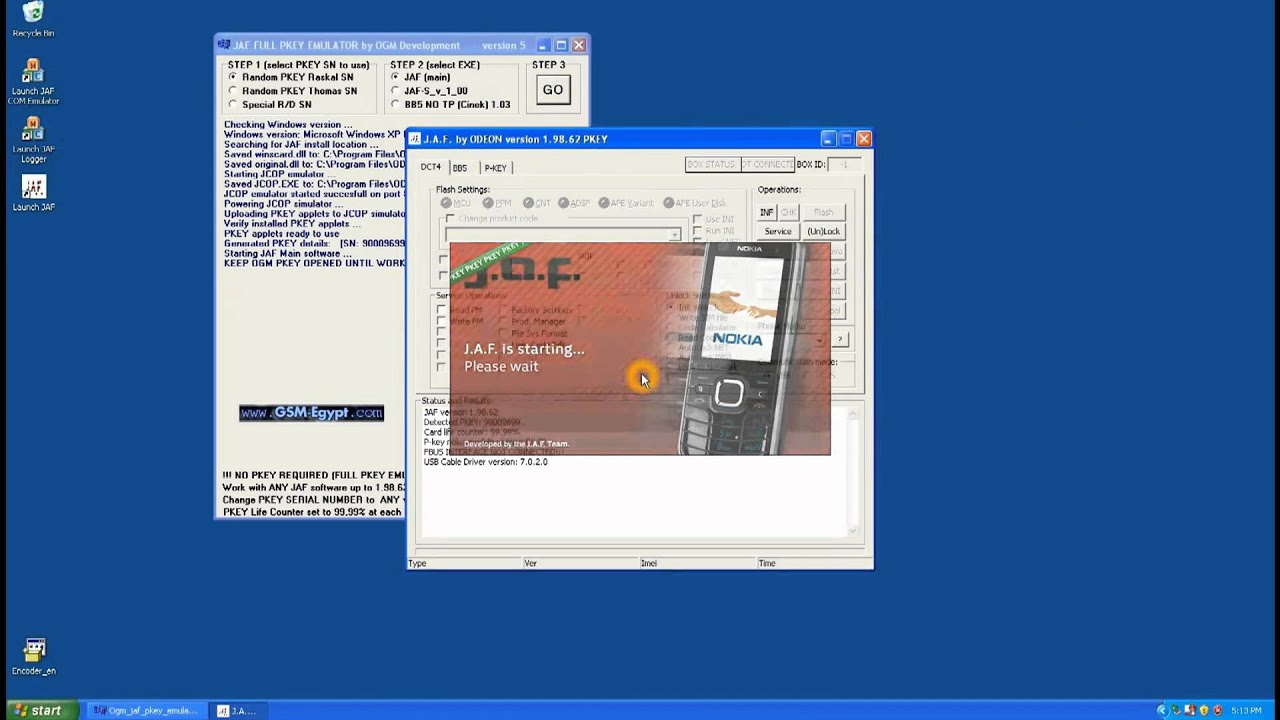Toggle the PPM flash setting
1280x720 pixels.
click(x=488, y=203)
